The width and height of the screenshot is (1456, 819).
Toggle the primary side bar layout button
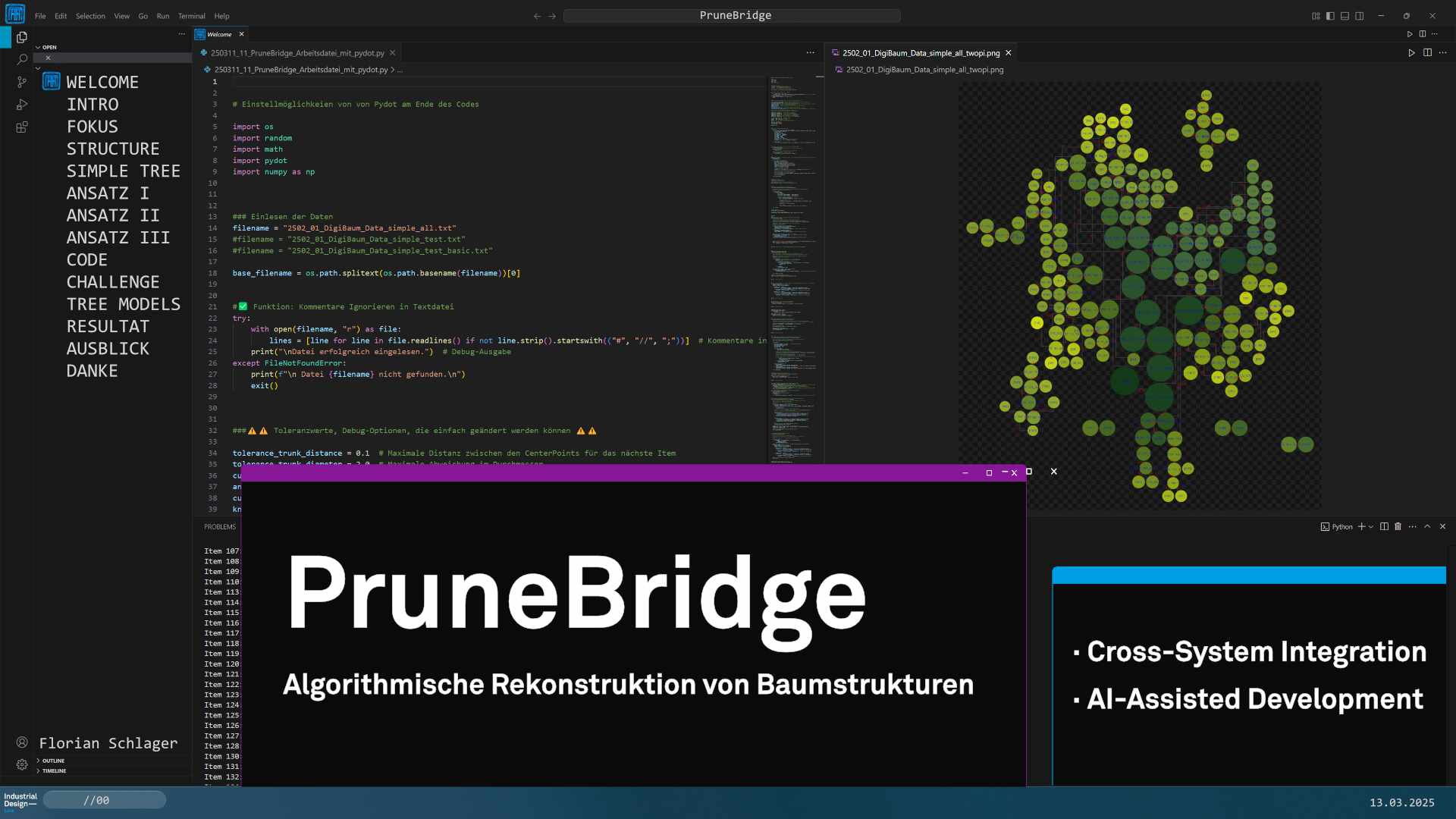1330,16
